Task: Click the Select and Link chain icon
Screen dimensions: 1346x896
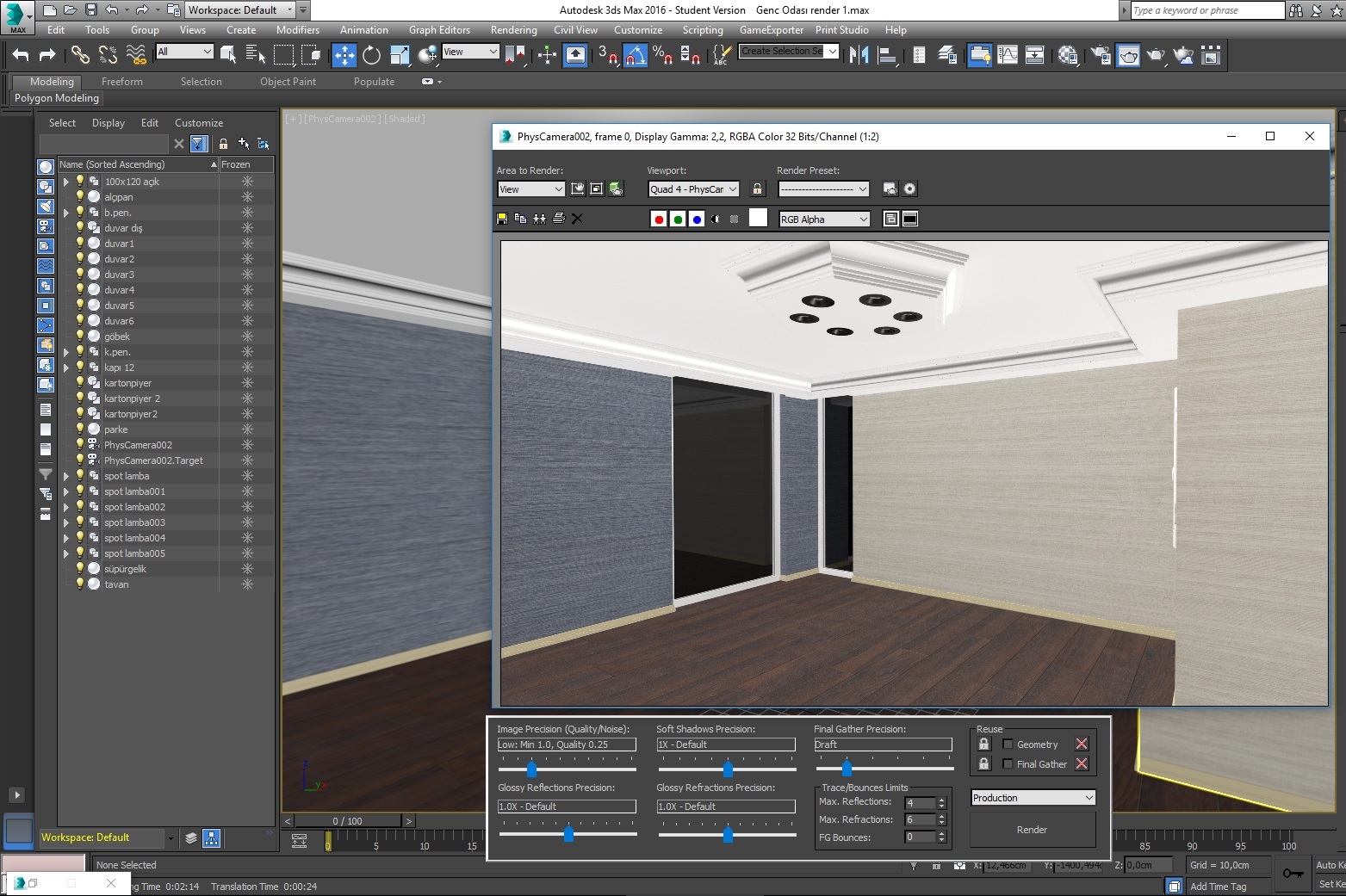Action: 80,56
